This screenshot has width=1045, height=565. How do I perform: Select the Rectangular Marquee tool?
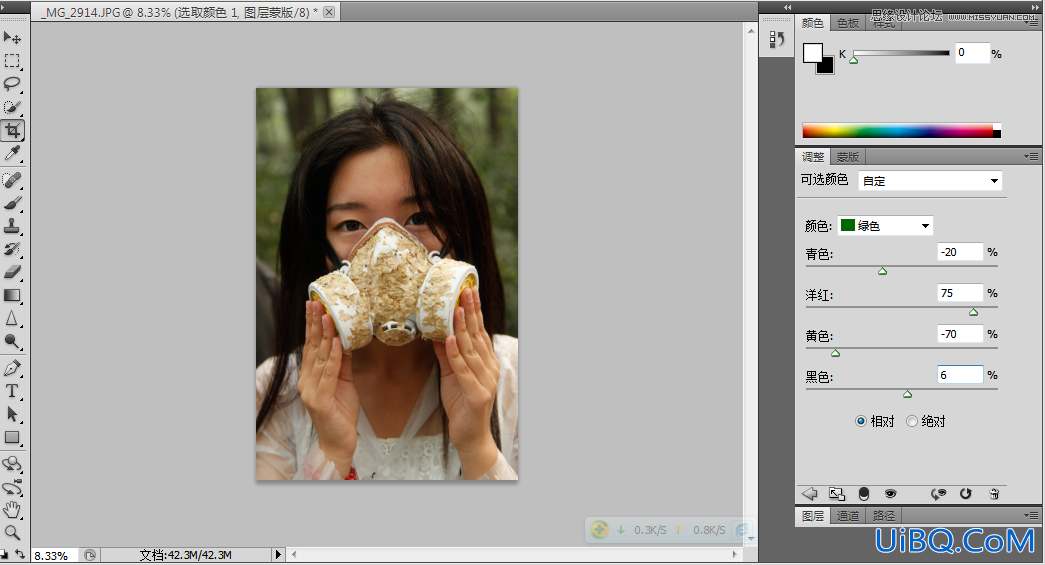[12, 61]
